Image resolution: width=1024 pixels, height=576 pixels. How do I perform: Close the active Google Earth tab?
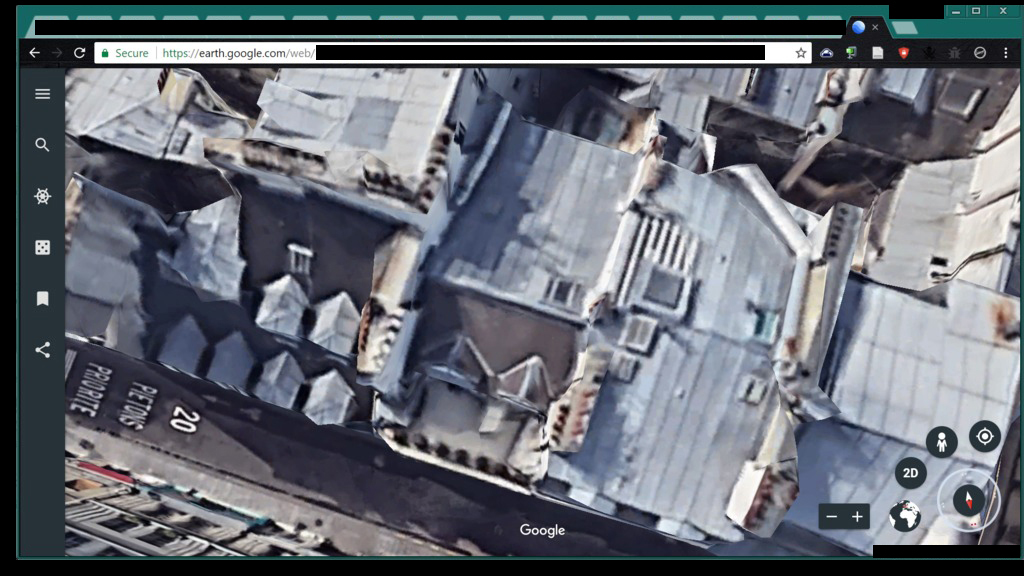[x=875, y=27]
